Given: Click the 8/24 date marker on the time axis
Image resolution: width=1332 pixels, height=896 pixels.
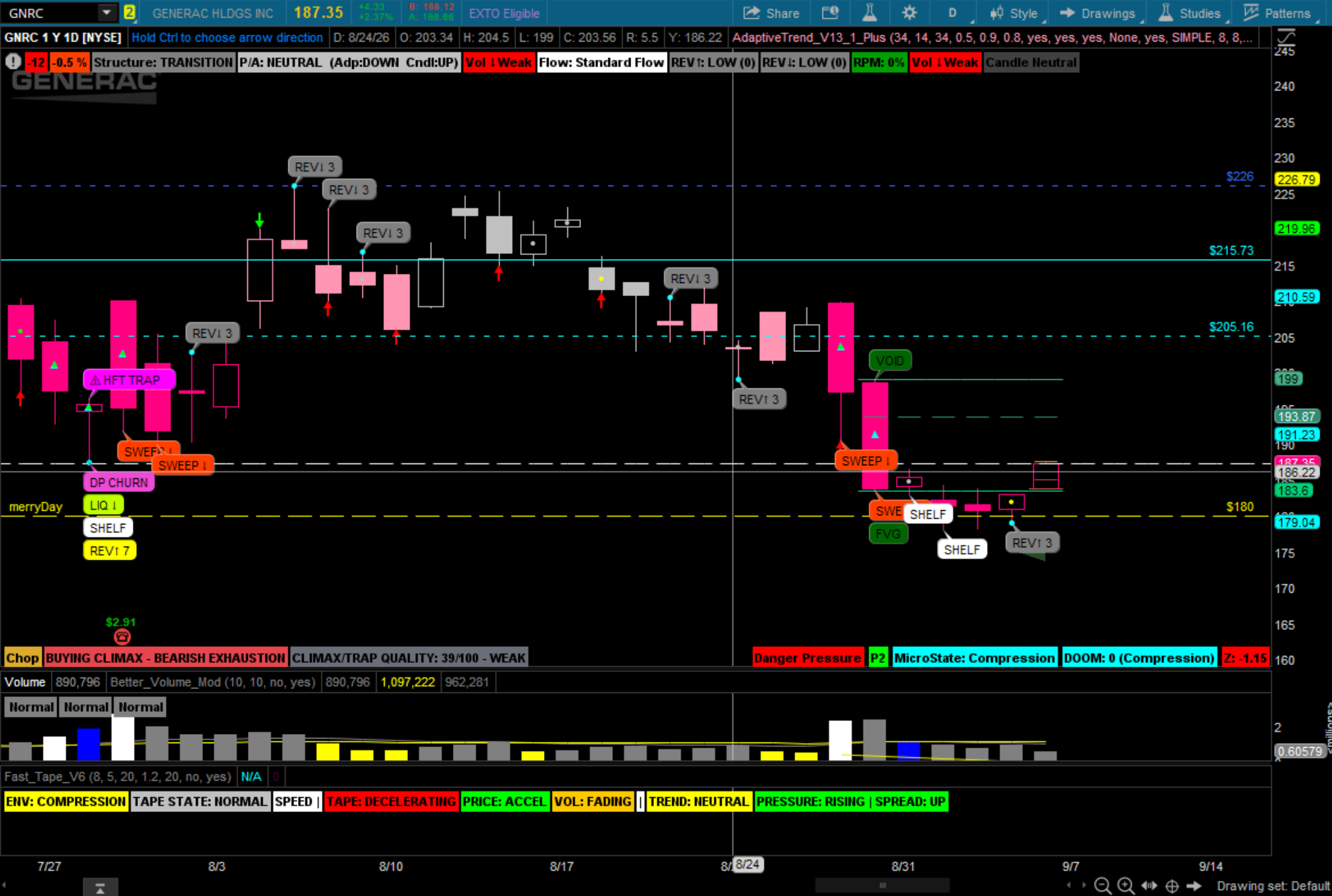Looking at the screenshot, I should (x=748, y=865).
